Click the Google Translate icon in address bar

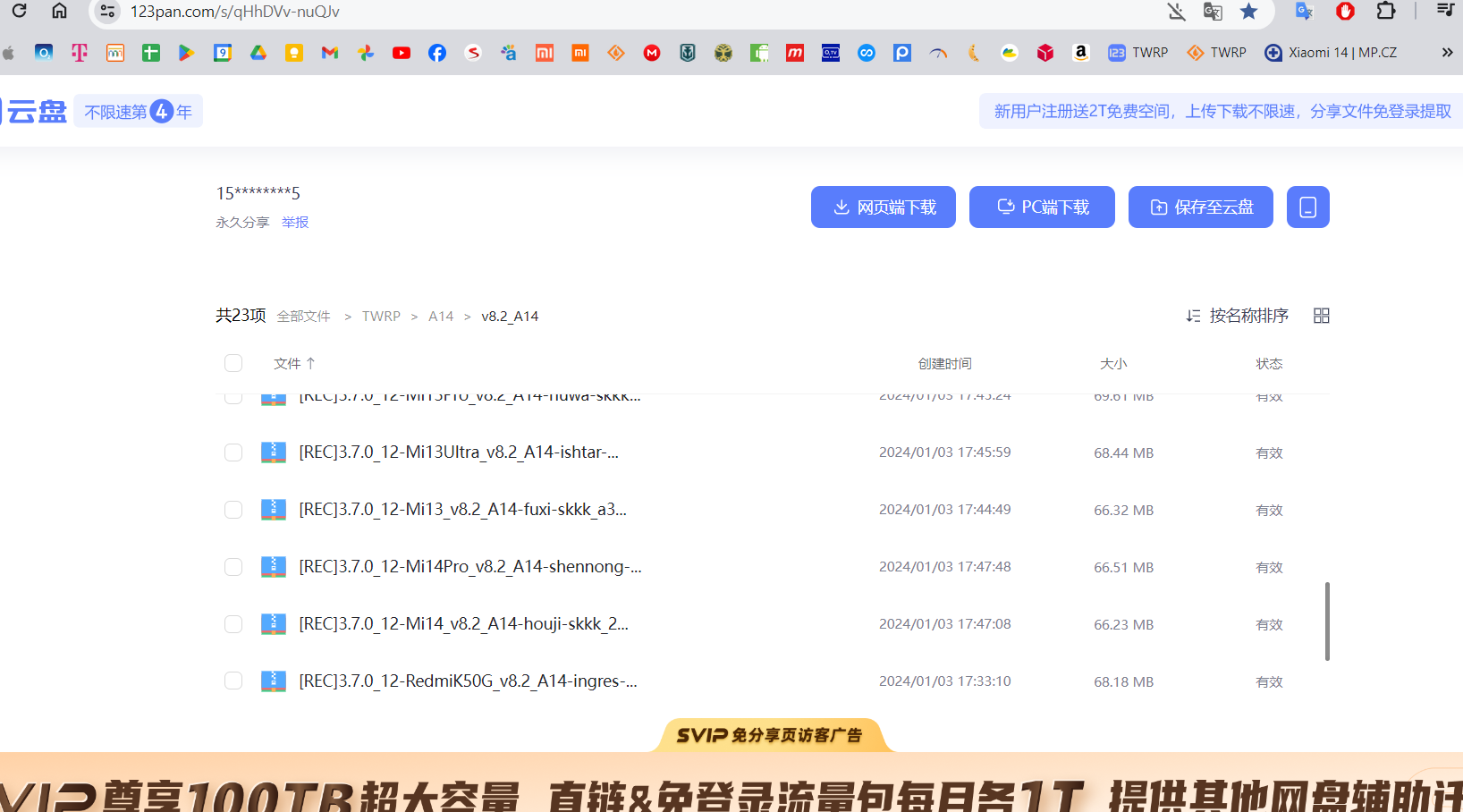point(1213,12)
